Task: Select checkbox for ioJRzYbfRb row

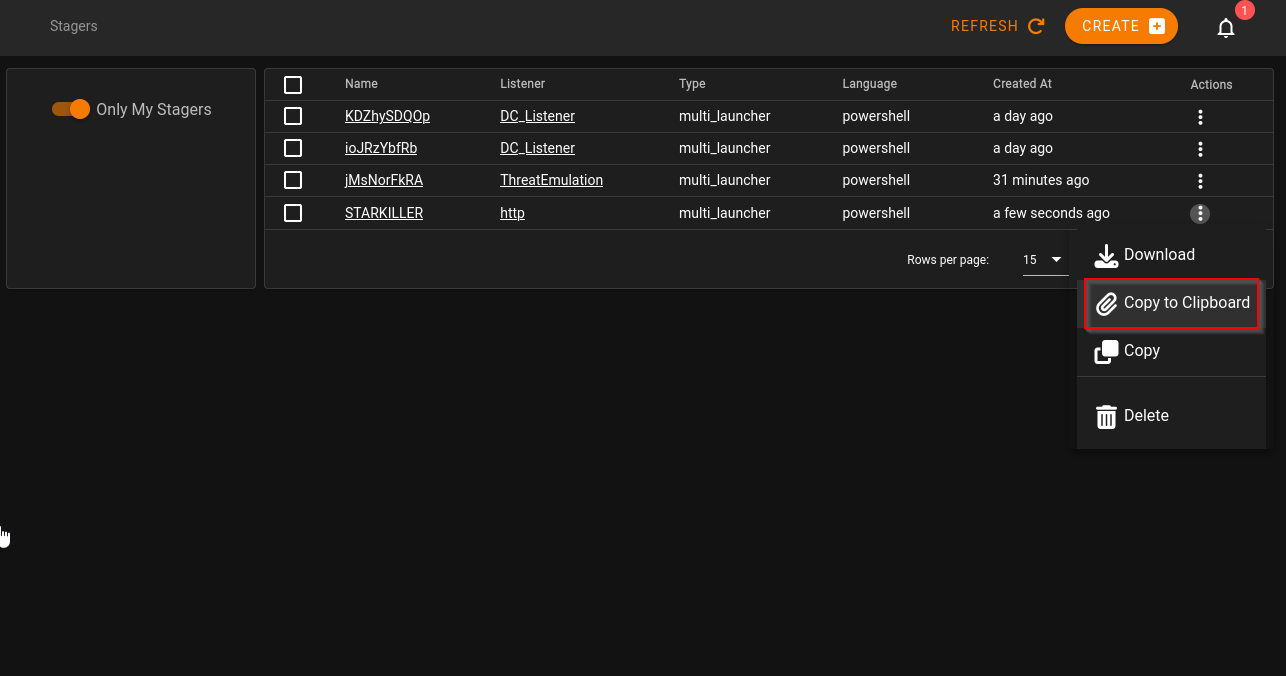Action: [293, 148]
